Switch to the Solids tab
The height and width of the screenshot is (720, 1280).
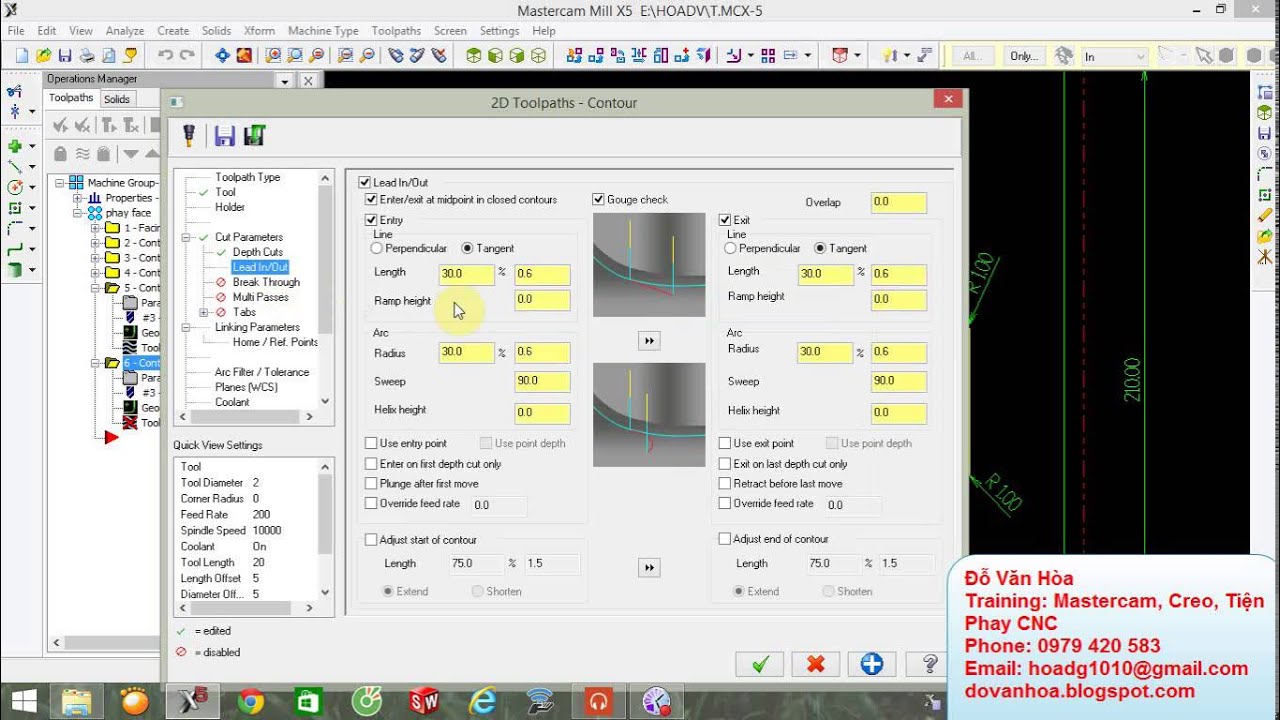point(117,99)
